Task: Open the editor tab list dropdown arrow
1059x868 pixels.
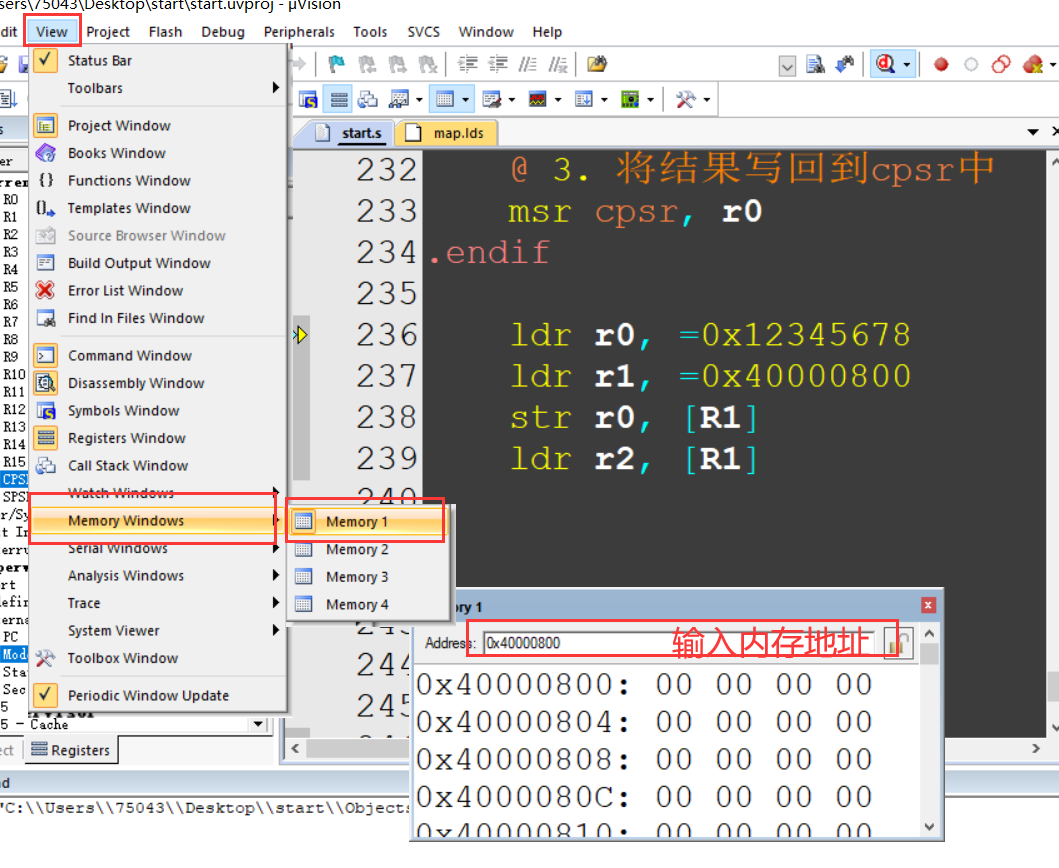Action: (x=1033, y=132)
